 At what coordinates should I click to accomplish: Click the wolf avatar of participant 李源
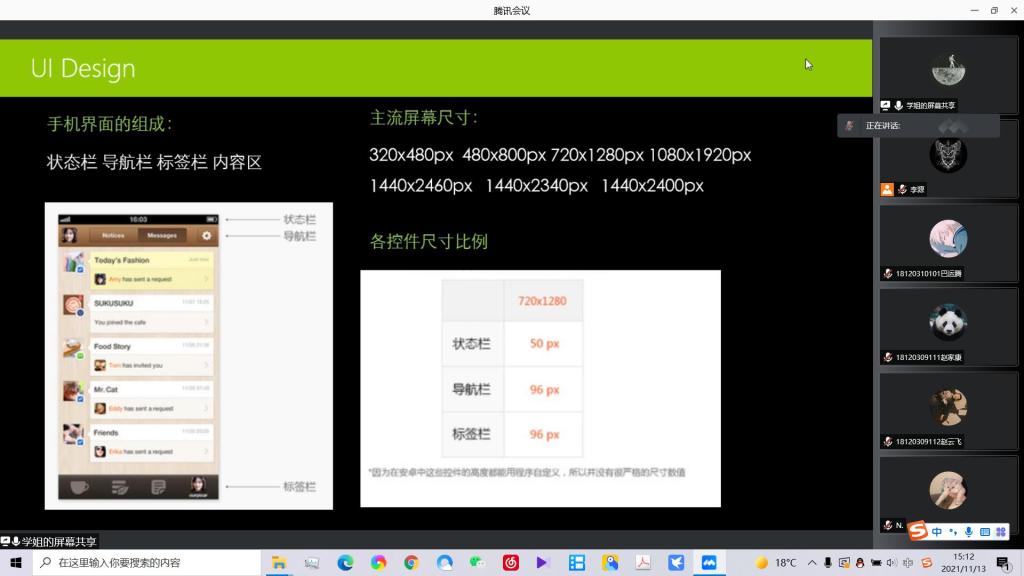click(x=948, y=154)
